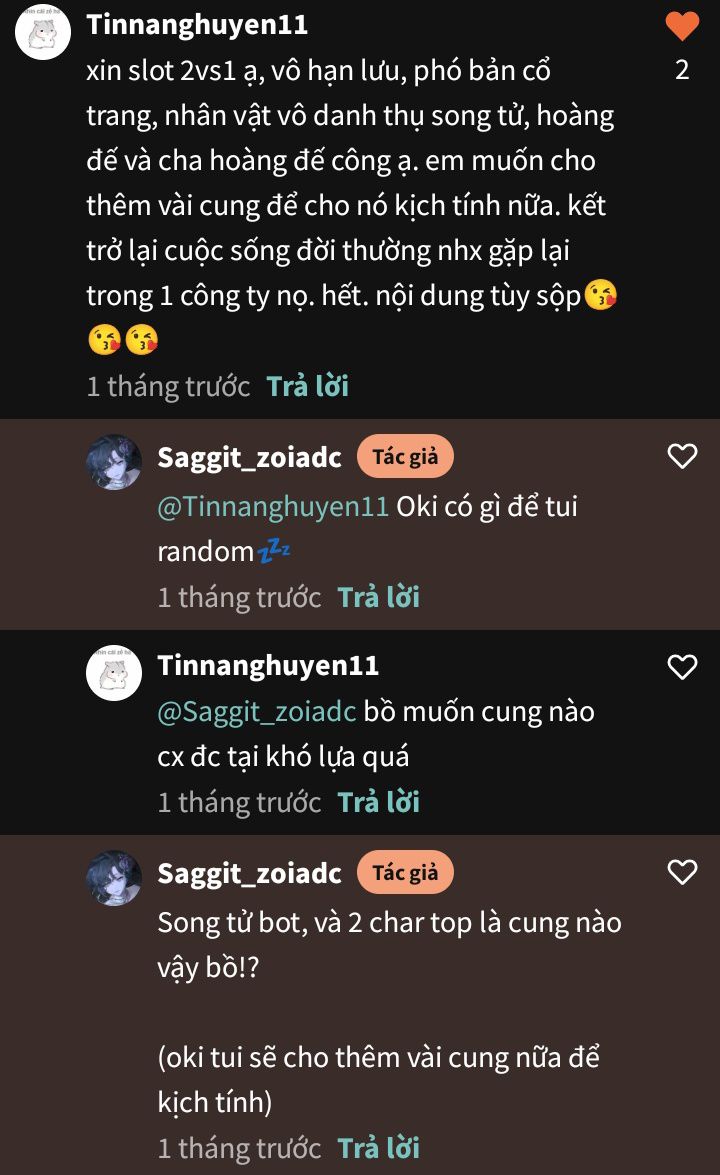The height and width of the screenshot is (1175, 720).
Task: Unlike the top comment with the orange heart
Action: (682, 27)
